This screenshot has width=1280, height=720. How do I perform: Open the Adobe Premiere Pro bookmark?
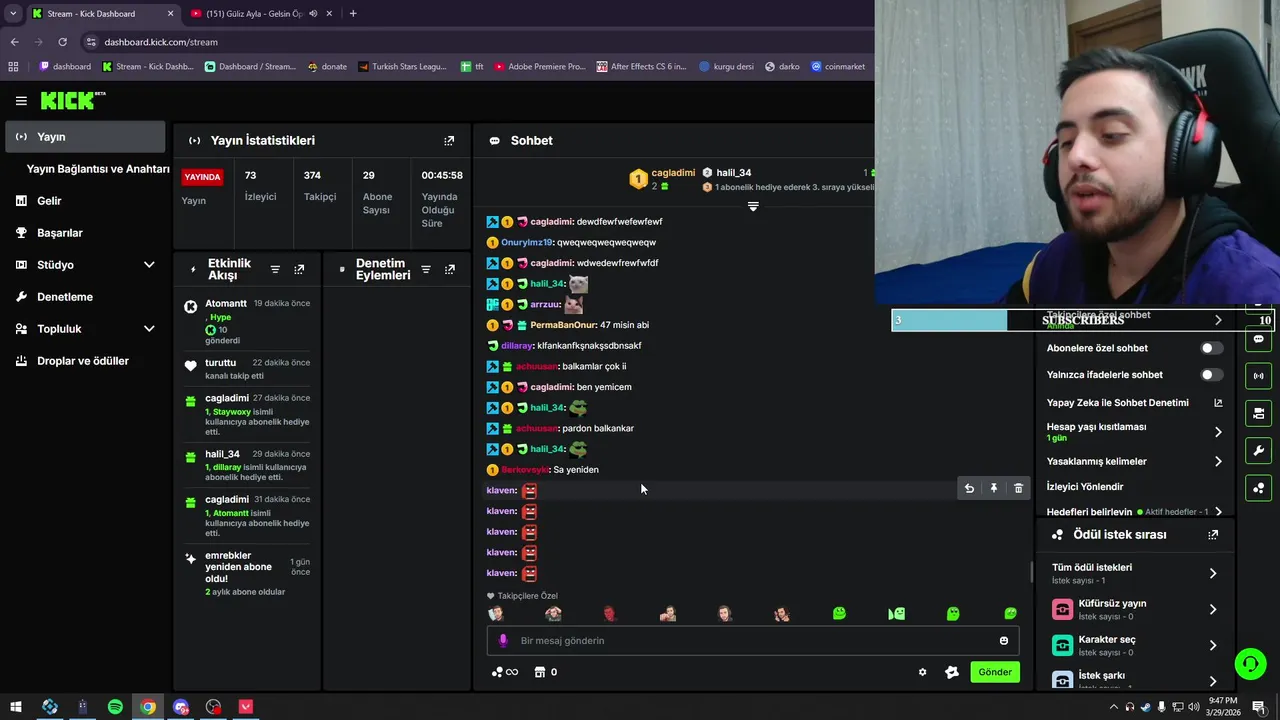point(538,67)
